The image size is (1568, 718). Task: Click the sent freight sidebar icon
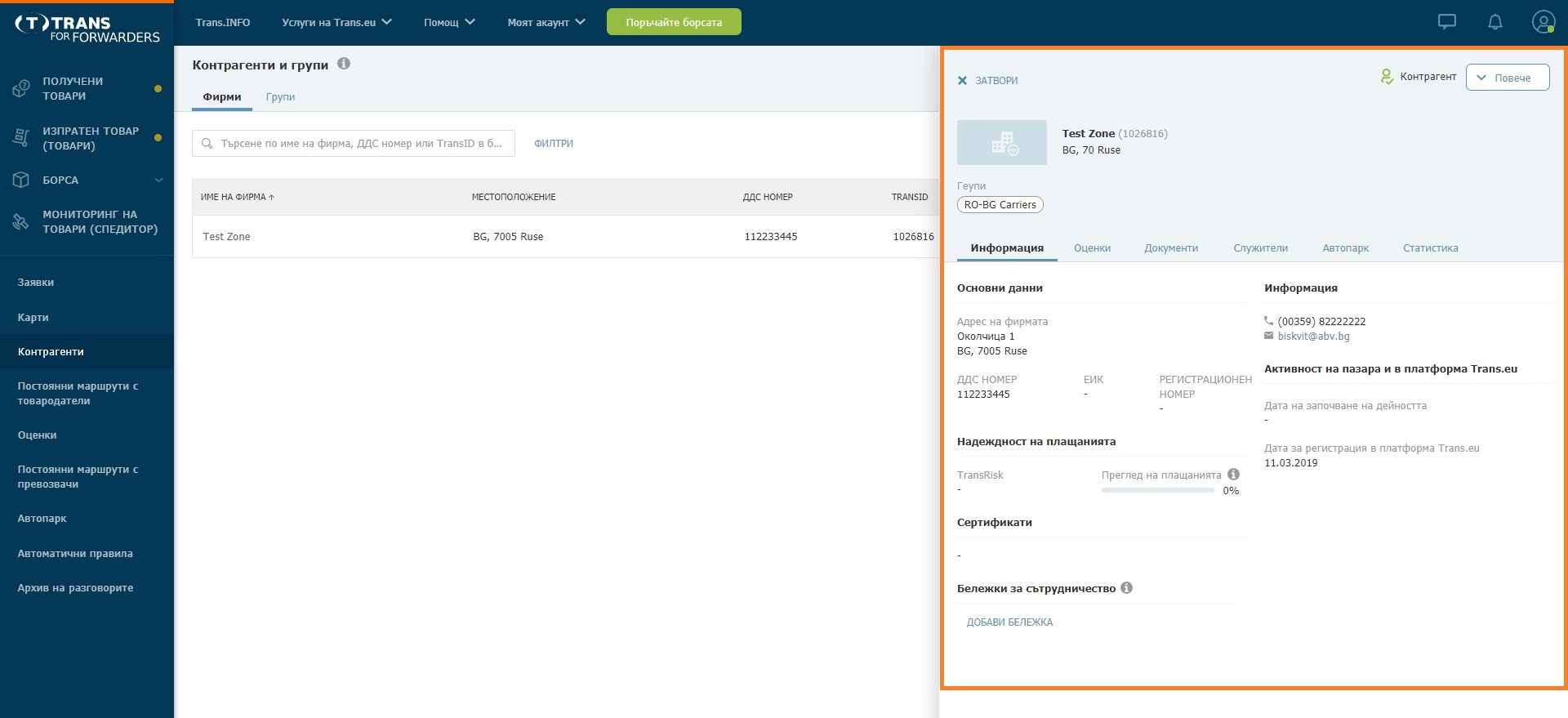click(21, 138)
